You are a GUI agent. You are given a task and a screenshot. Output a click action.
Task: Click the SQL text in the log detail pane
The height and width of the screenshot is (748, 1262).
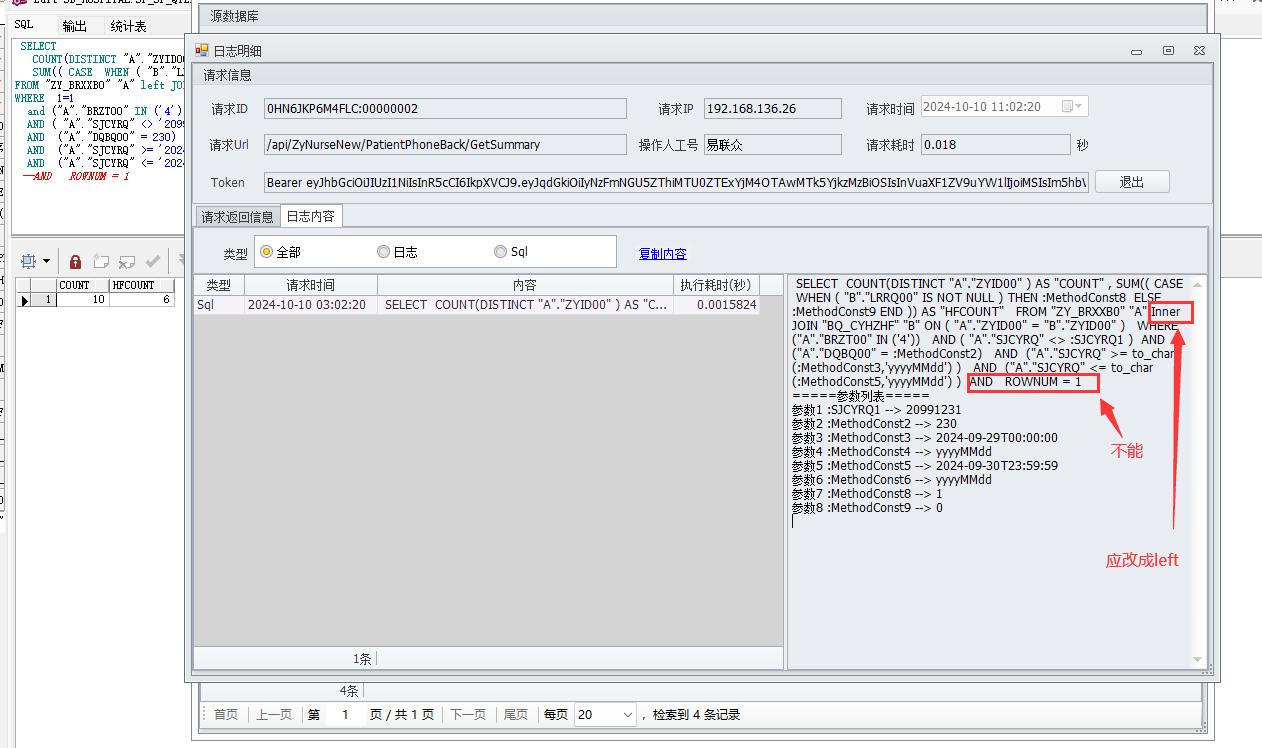[988, 333]
